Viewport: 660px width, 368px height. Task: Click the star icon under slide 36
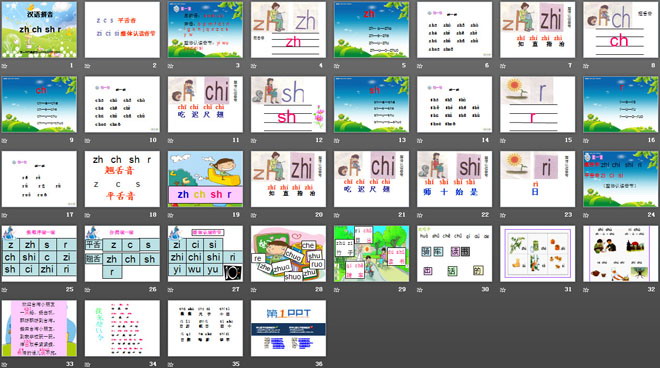[254, 364]
